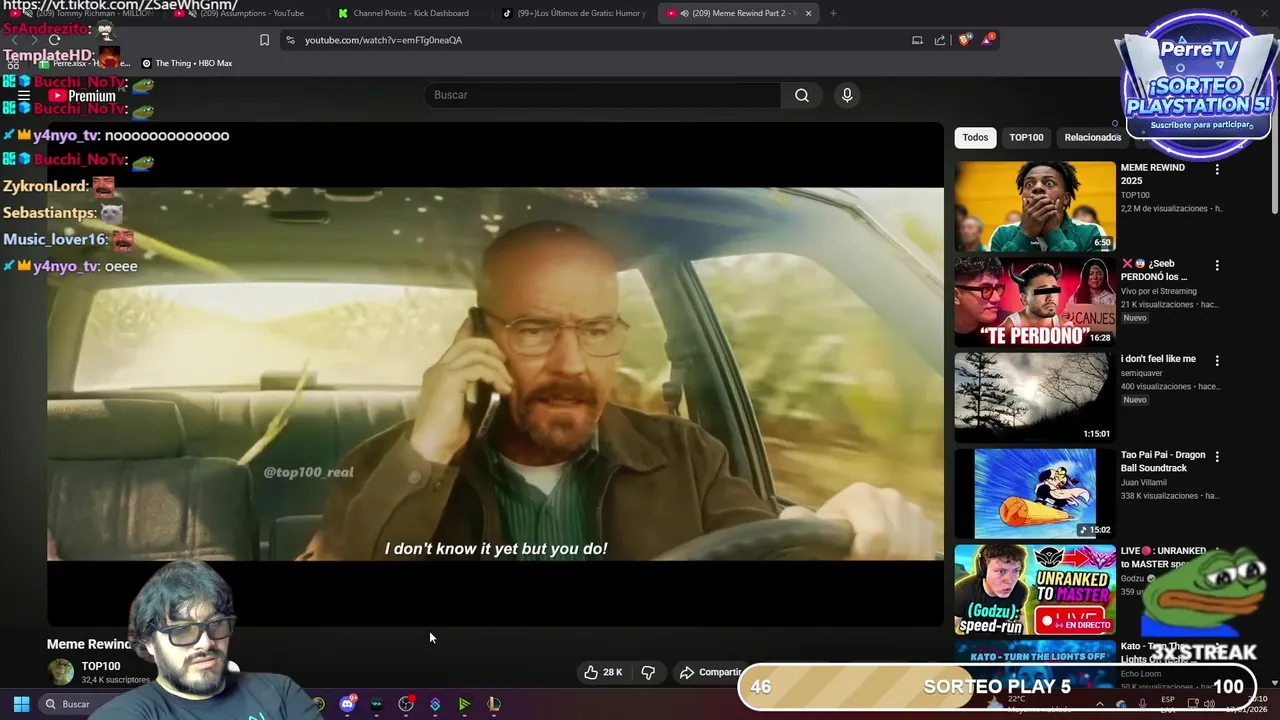Image resolution: width=1280 pixels, height=720 pixels.
Task: Switch to Los Últimos de Gratis TikTok tab
Action: (574, 13)
